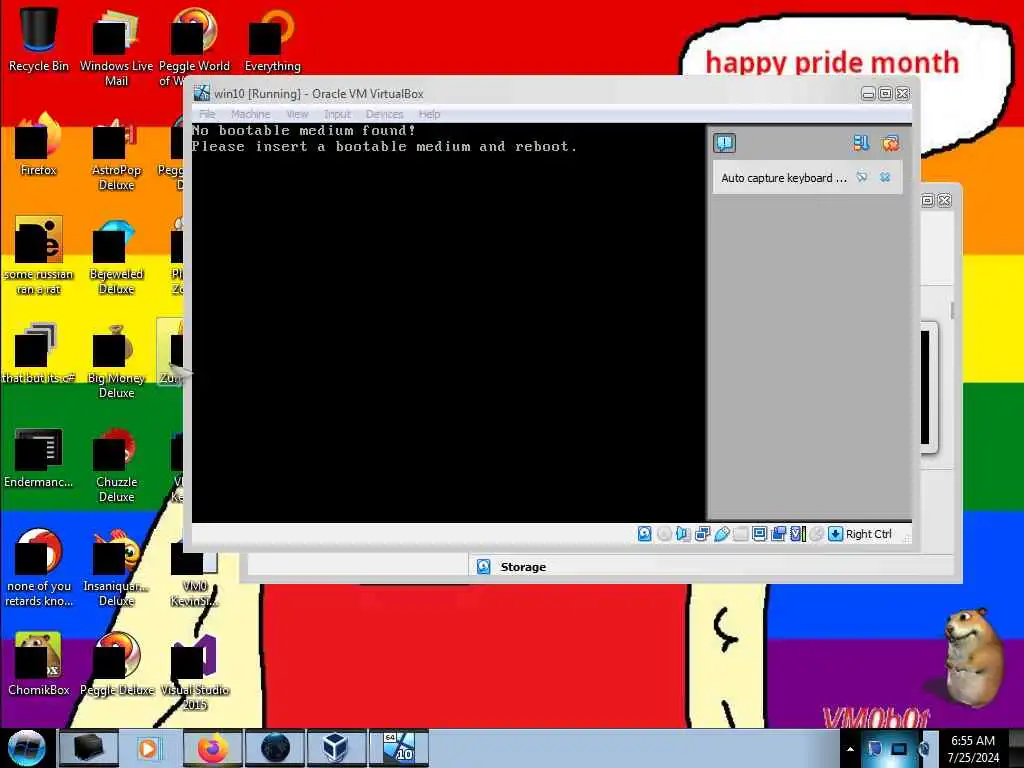The width and height of the screenshot is (1024, 768).
Task: Click the greyed mouse integration status icon
Action: [816, 534]
